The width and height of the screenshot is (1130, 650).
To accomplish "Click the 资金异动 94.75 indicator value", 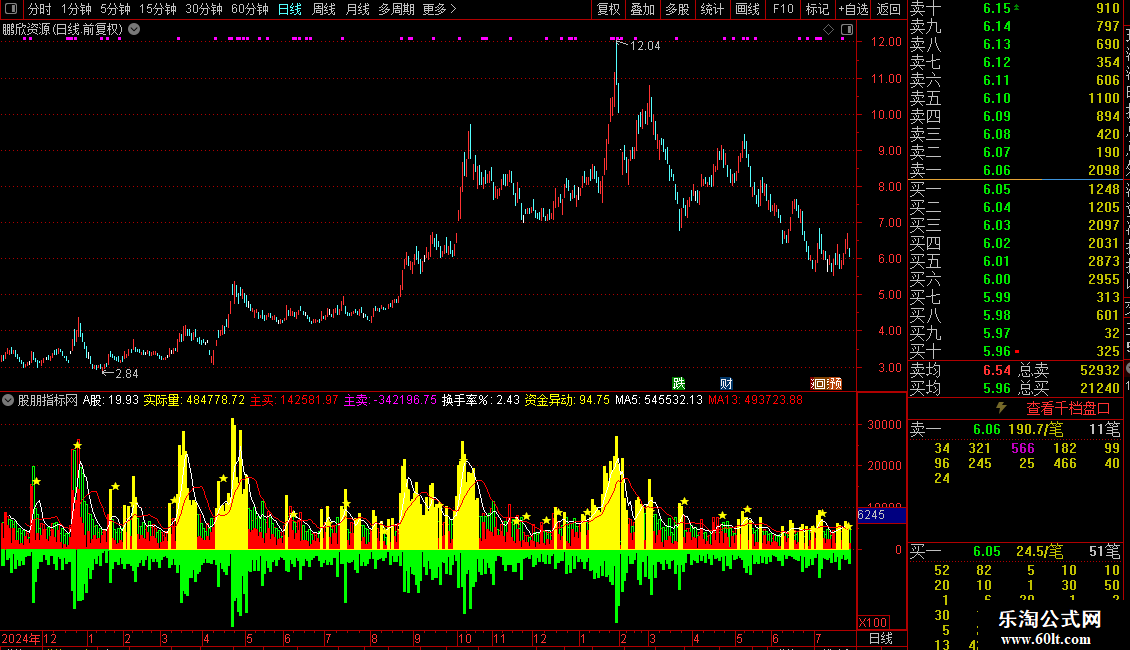I will (567, 400).
